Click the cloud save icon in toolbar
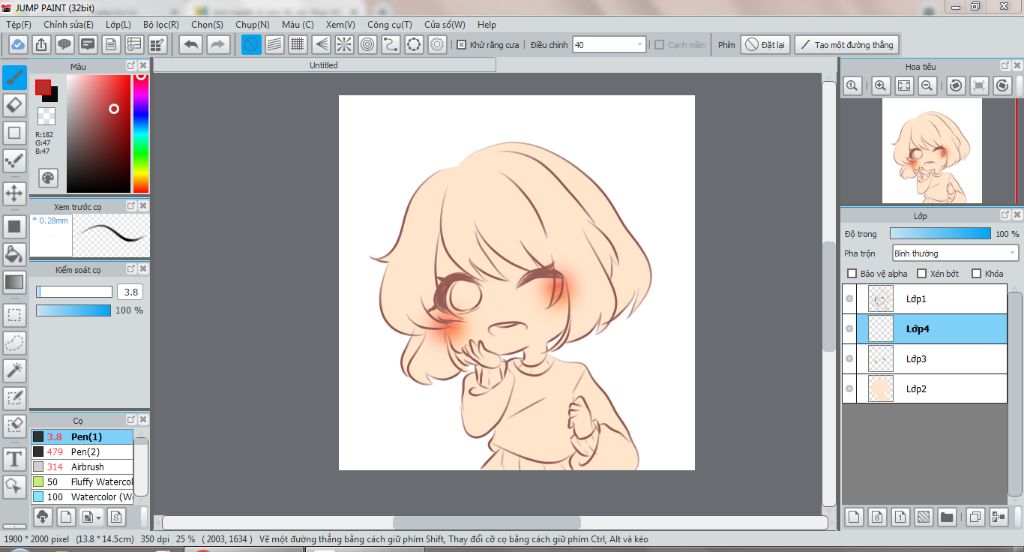 [18, 44]
